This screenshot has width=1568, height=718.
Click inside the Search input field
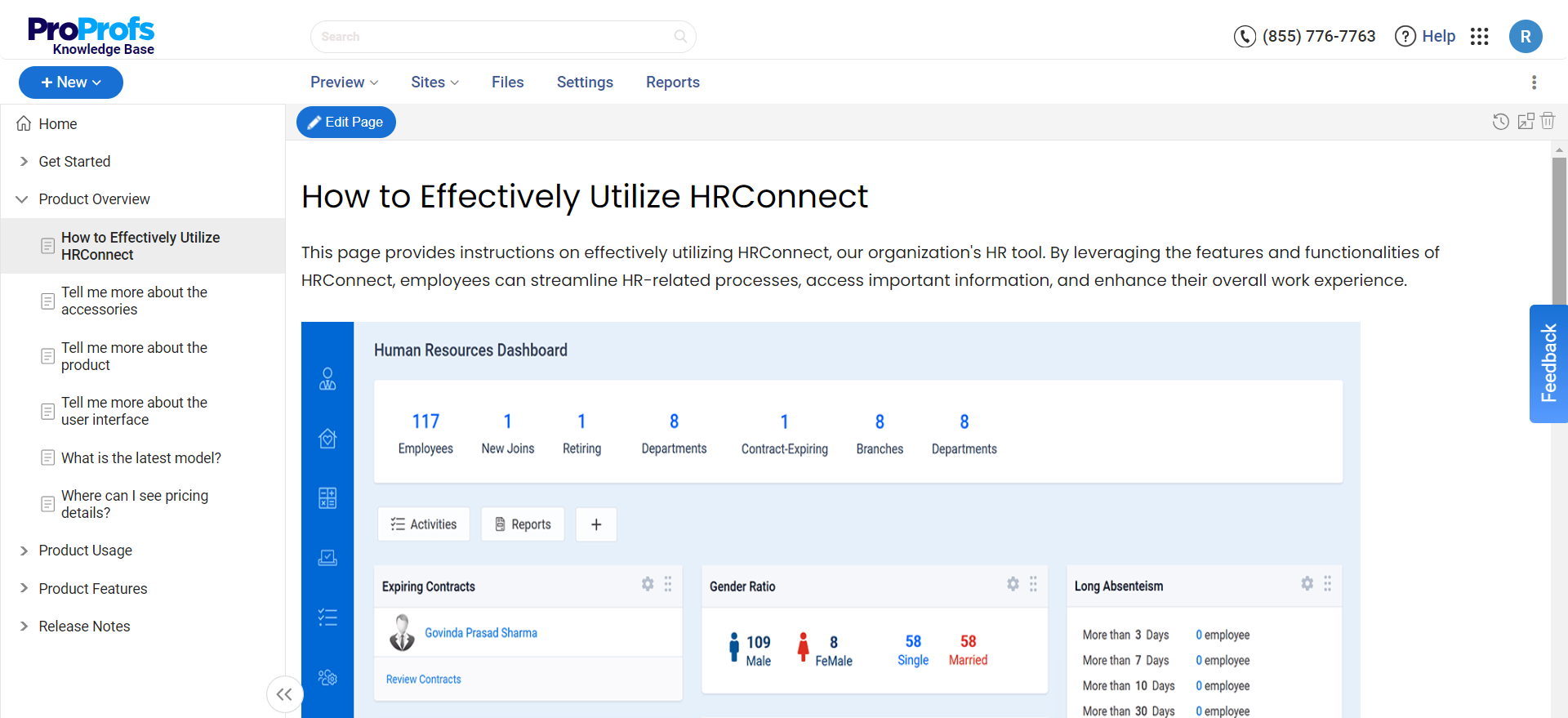click(x=503, y=37)
